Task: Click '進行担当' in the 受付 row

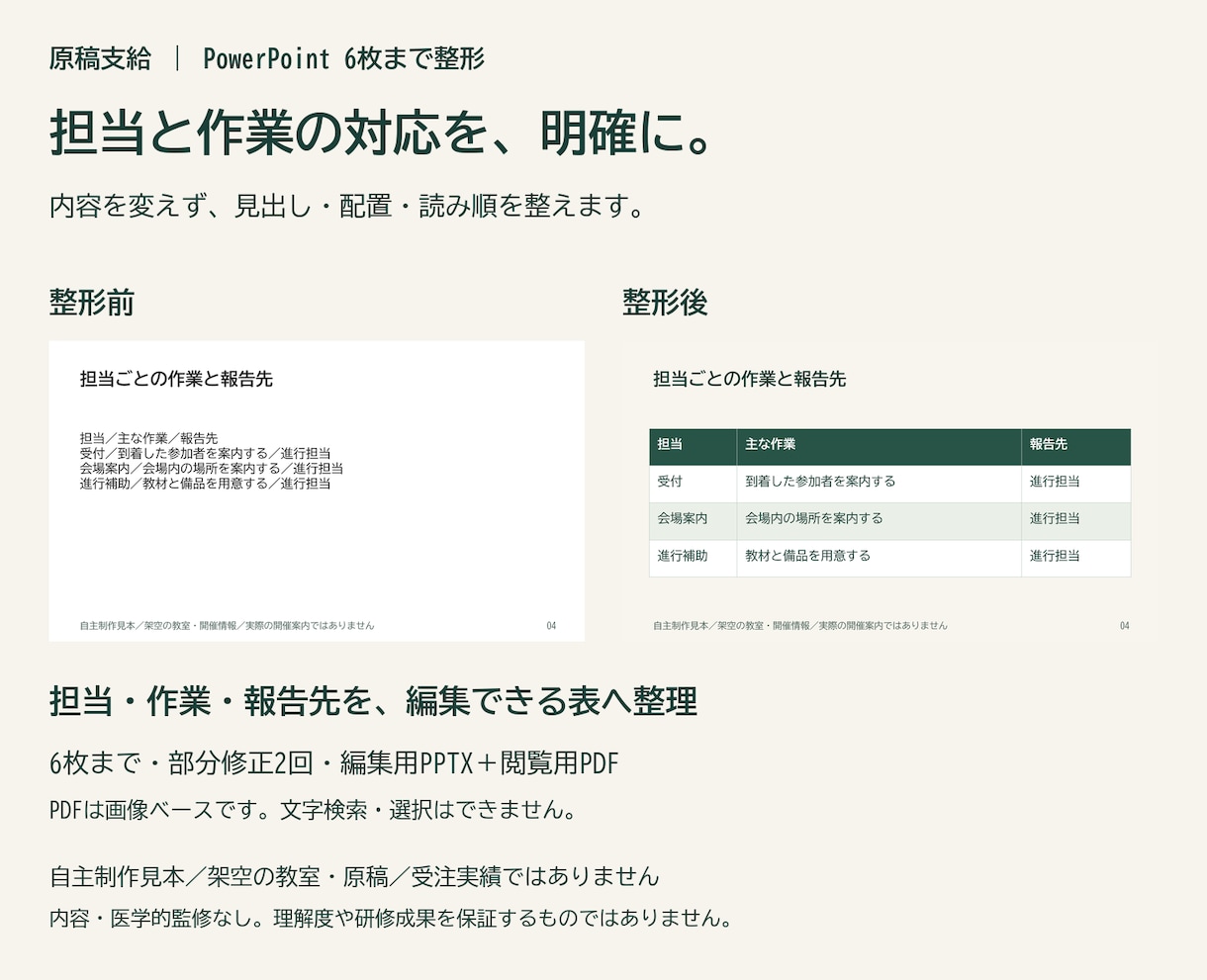Action: pyautogui.click(x=1076, y=483)
